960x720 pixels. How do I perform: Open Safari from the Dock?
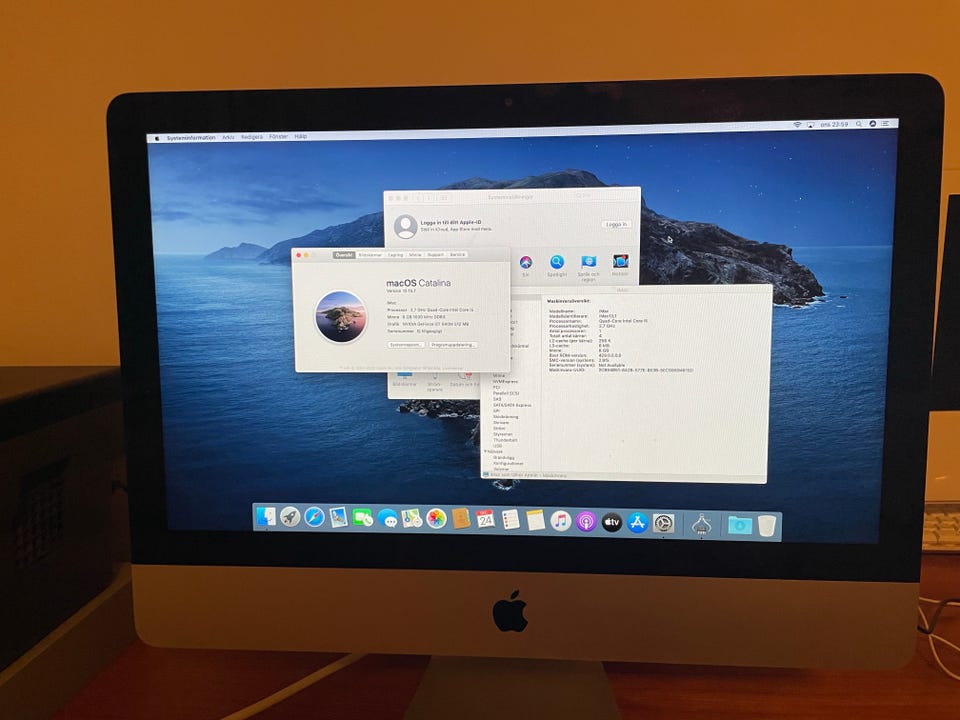314,517
